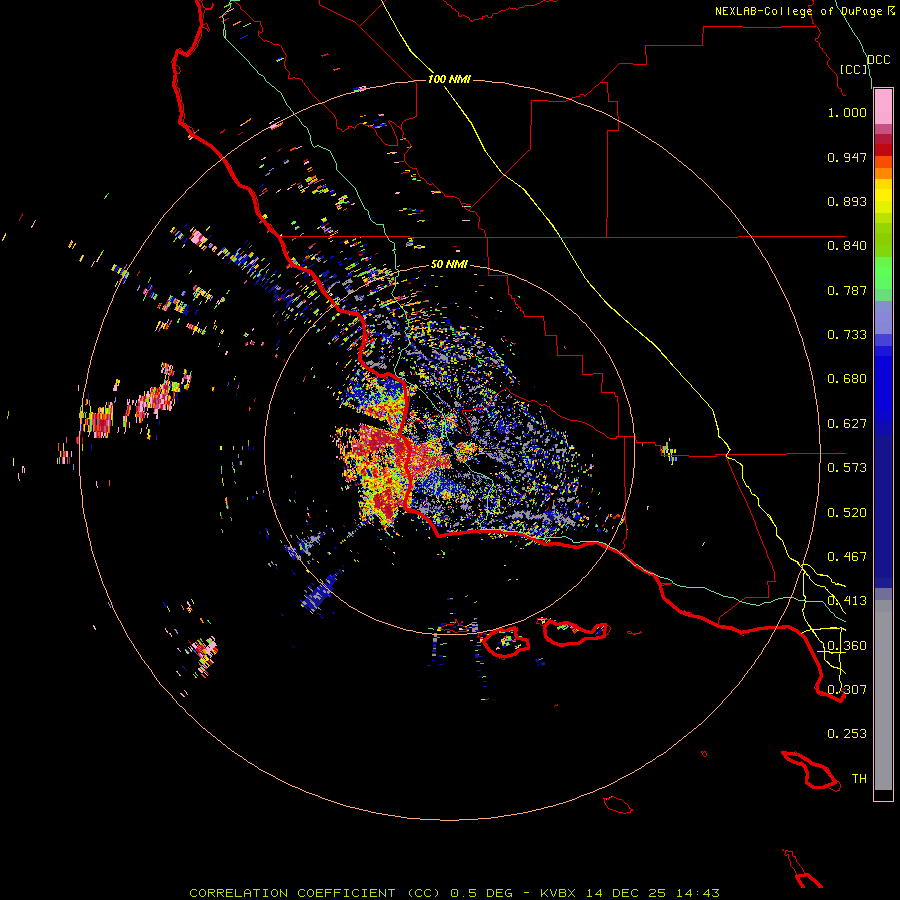Screen dimensions: 900x900
Task: Click the 0.787 scale value
Action: [847, 290]
